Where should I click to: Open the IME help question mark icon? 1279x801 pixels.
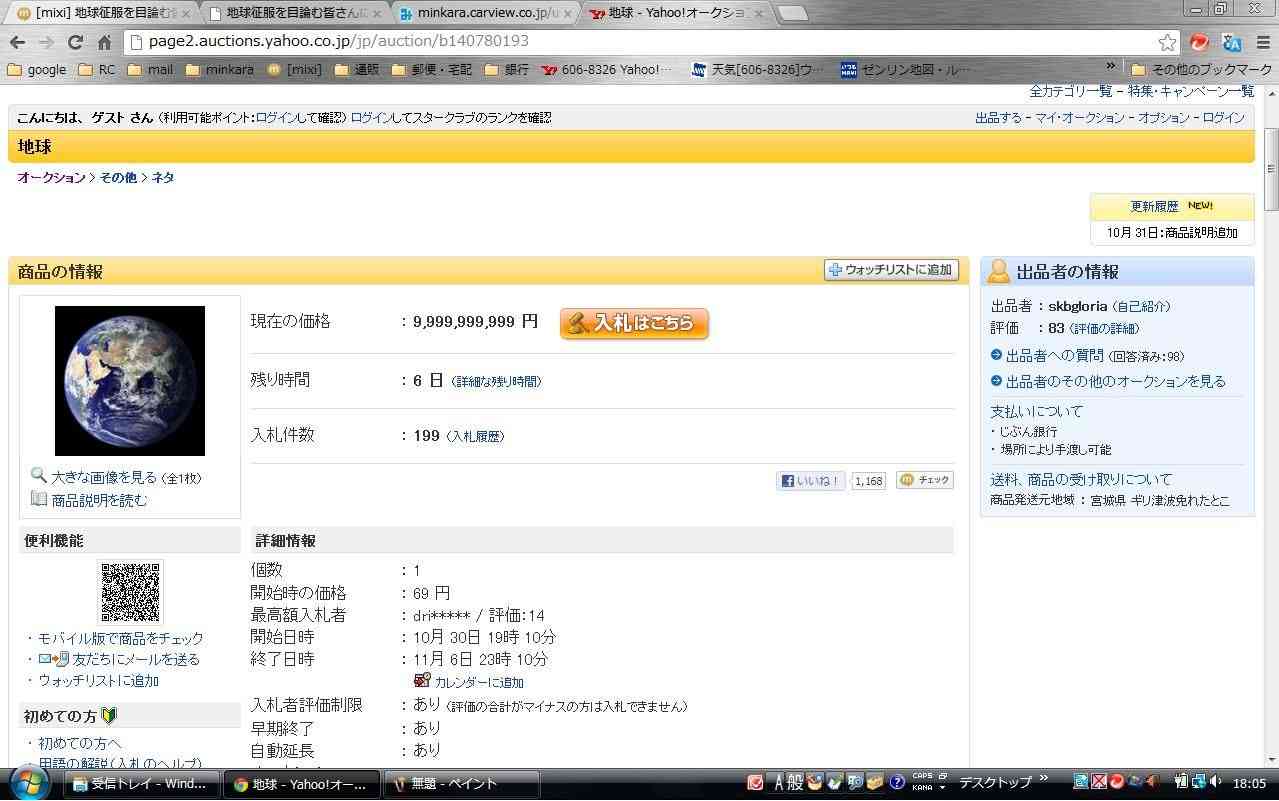pos(897,782)
